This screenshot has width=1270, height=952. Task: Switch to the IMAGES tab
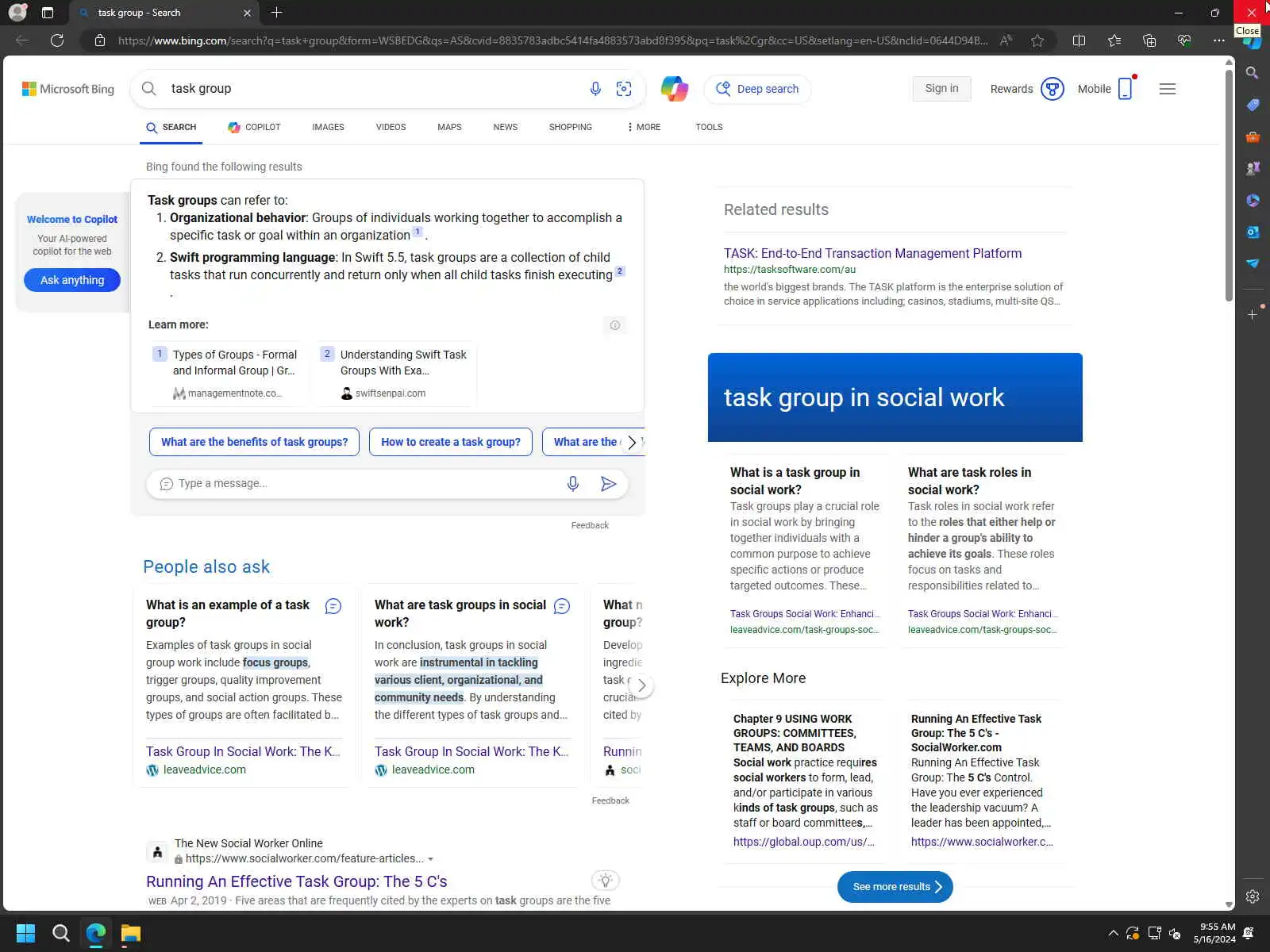328,127
